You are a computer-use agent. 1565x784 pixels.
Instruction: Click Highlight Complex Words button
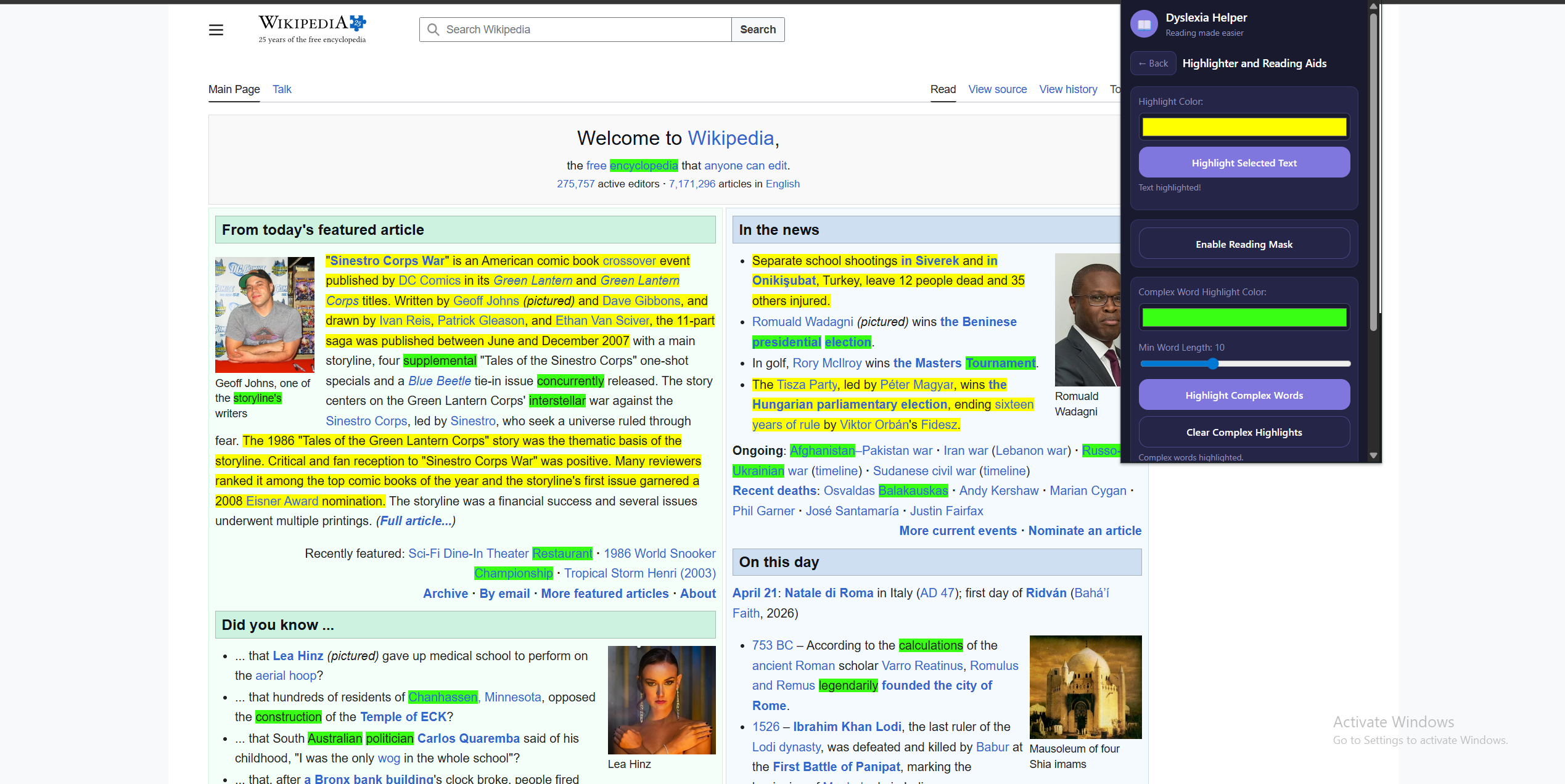[1244, 395]
